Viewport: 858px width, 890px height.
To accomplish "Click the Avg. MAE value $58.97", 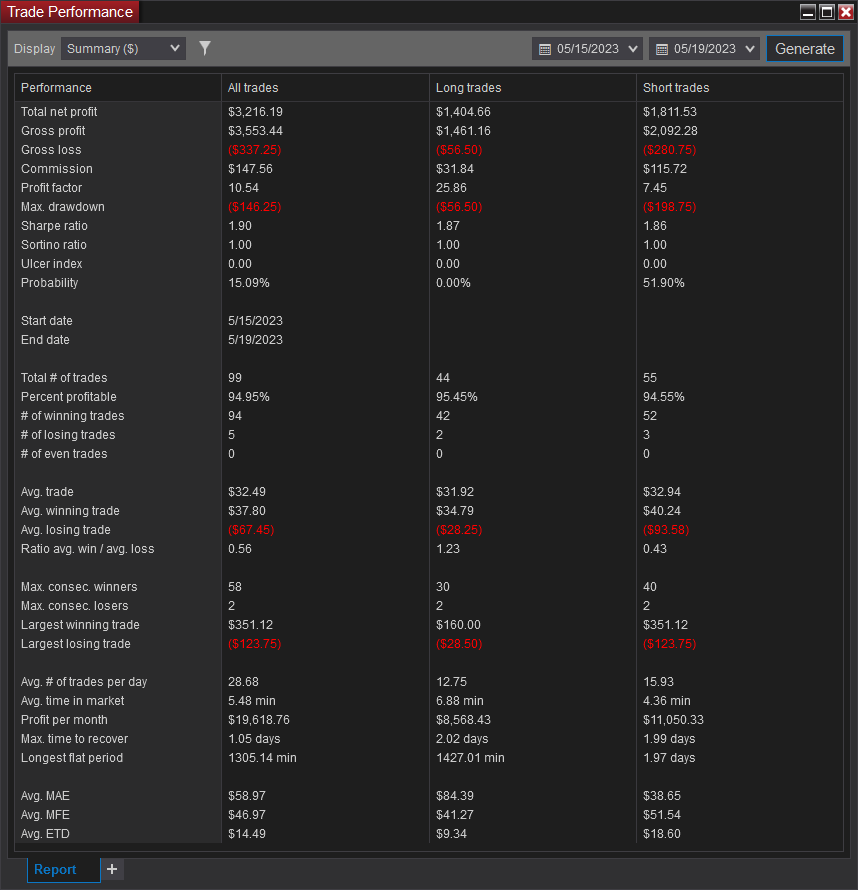I will point(247,796).
